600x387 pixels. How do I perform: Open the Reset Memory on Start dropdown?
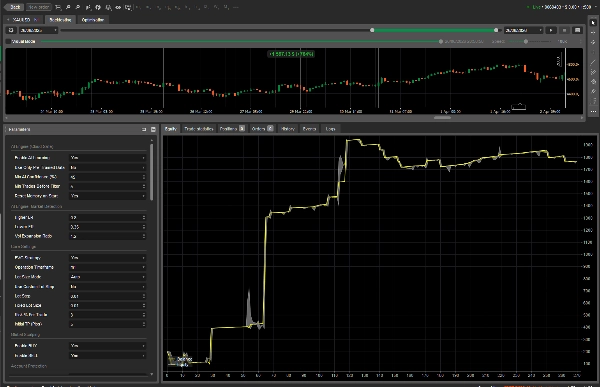(108, 196)
